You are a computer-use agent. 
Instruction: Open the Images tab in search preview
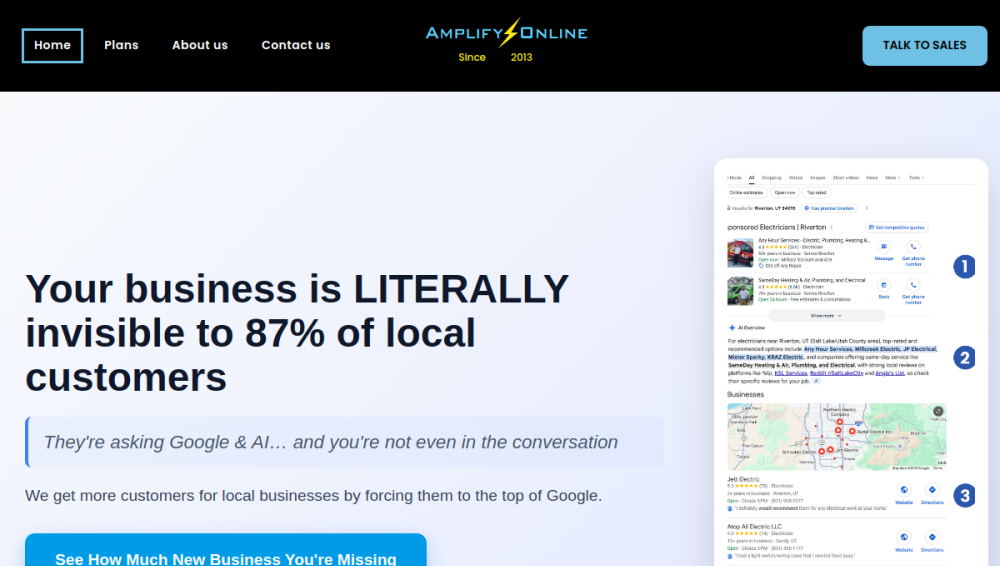[818, 178]
